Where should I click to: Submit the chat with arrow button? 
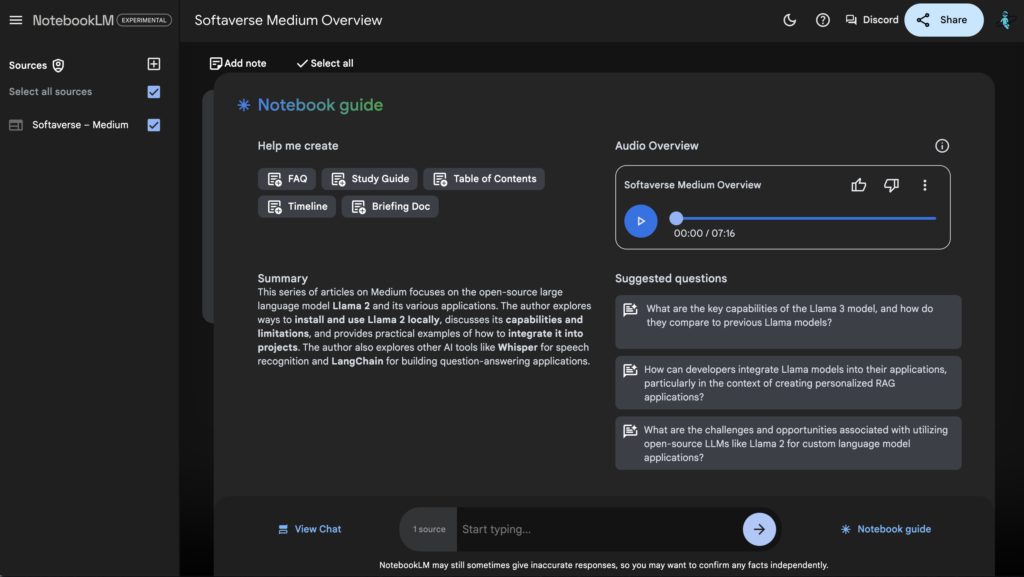tap(759, 529)
